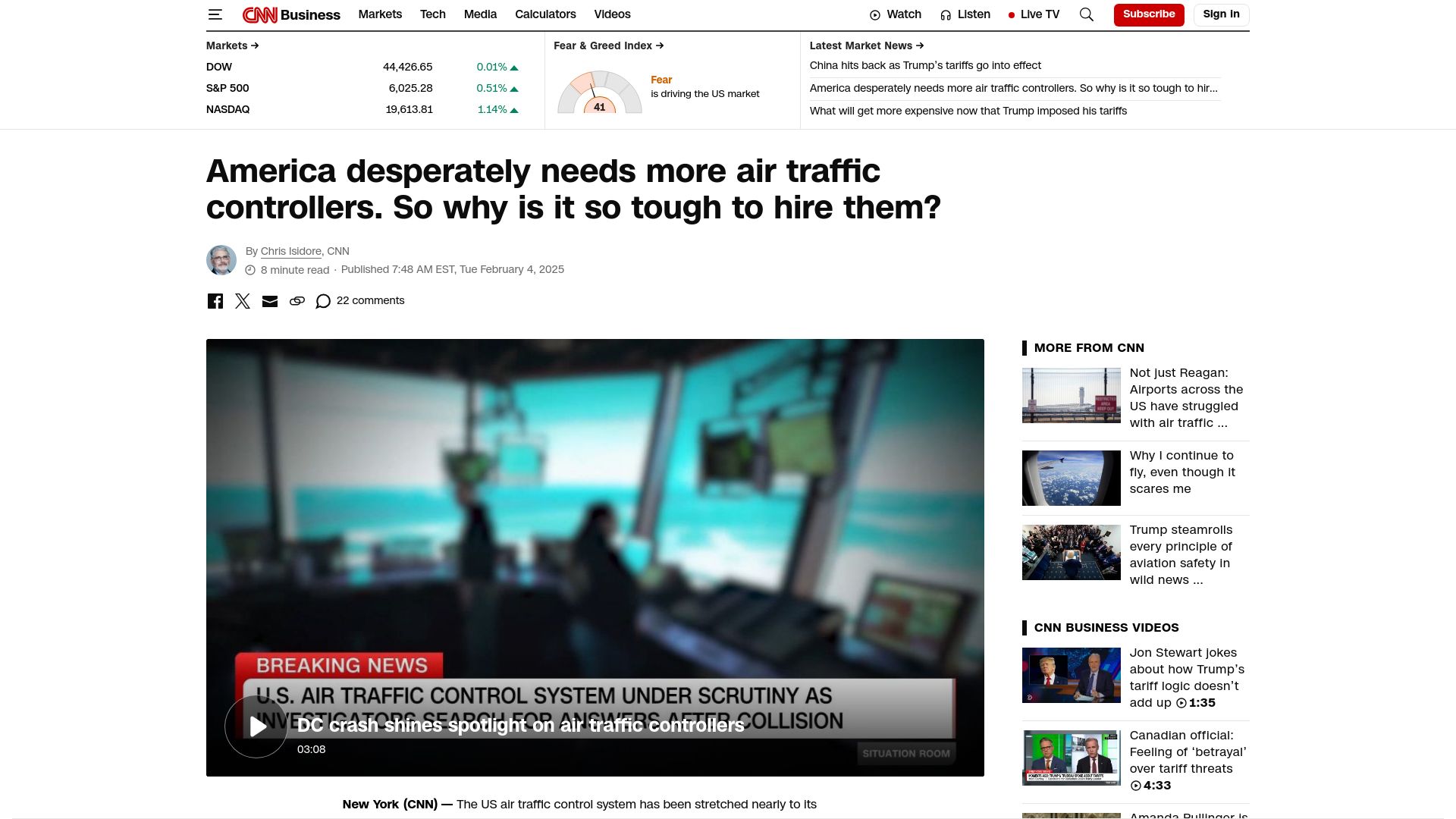Open 'Not just Reagan' article thumbnail
1456x819 pixels.
pos(1072,396)
